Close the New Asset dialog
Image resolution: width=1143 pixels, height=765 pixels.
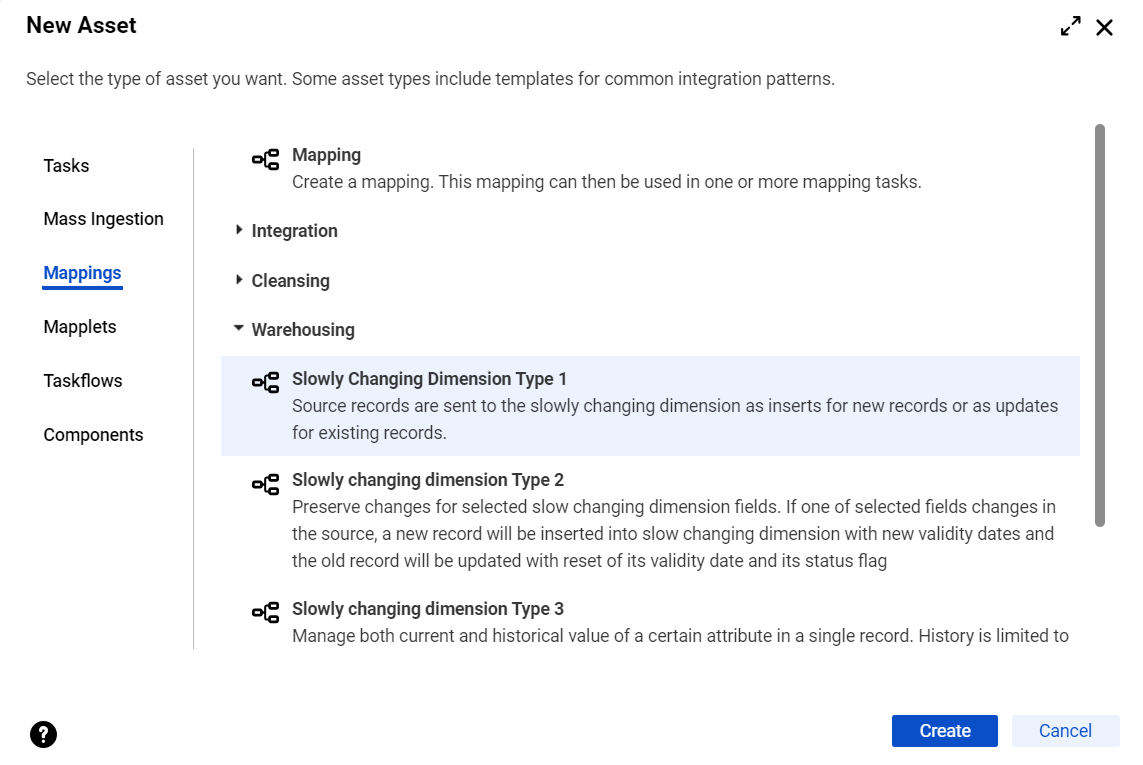pyautogui.click(x=1104, y=28)
